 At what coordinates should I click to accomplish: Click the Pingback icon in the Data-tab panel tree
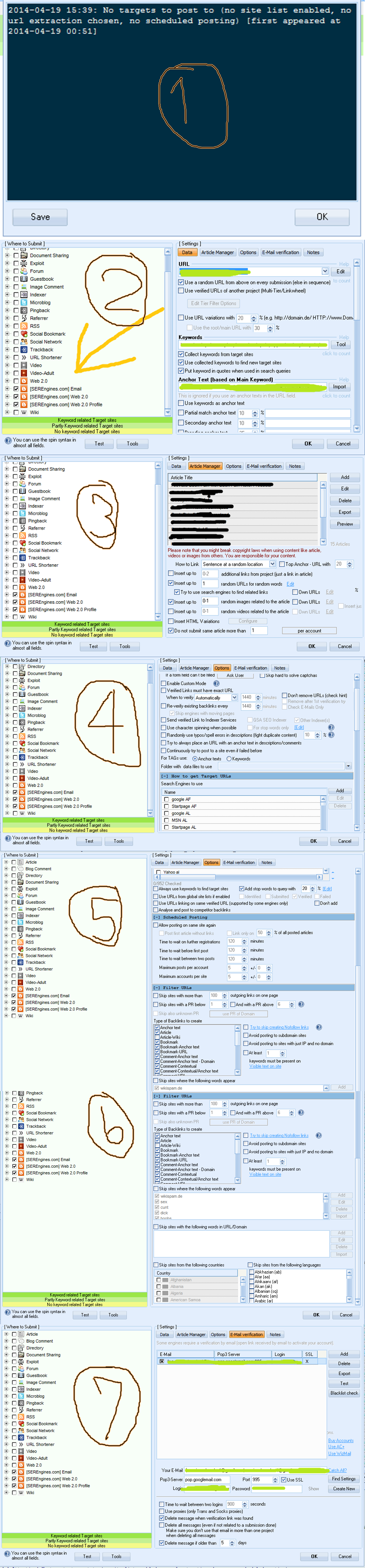23,310
